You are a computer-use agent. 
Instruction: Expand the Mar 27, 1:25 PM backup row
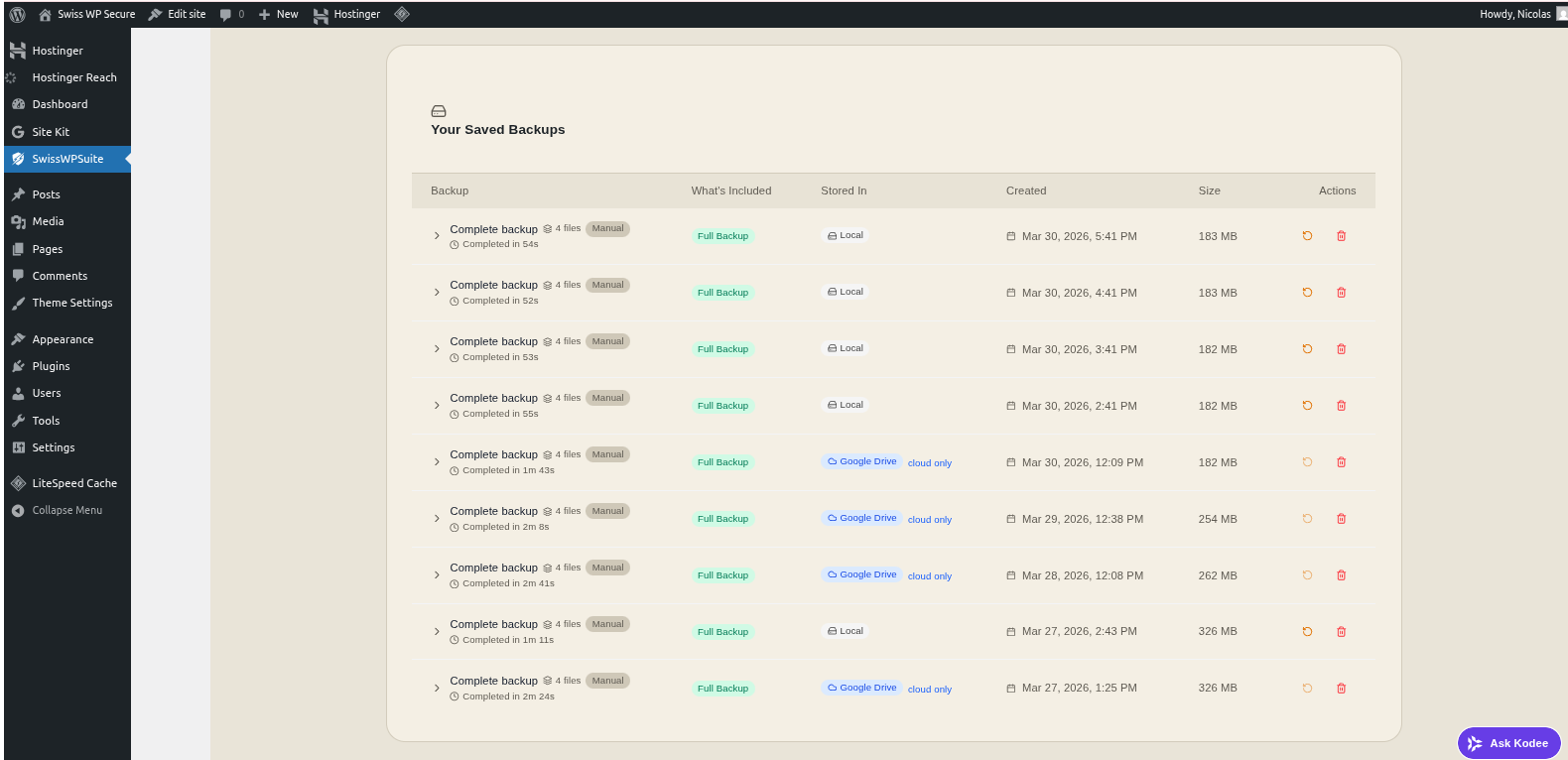click(x=437, y=689)
